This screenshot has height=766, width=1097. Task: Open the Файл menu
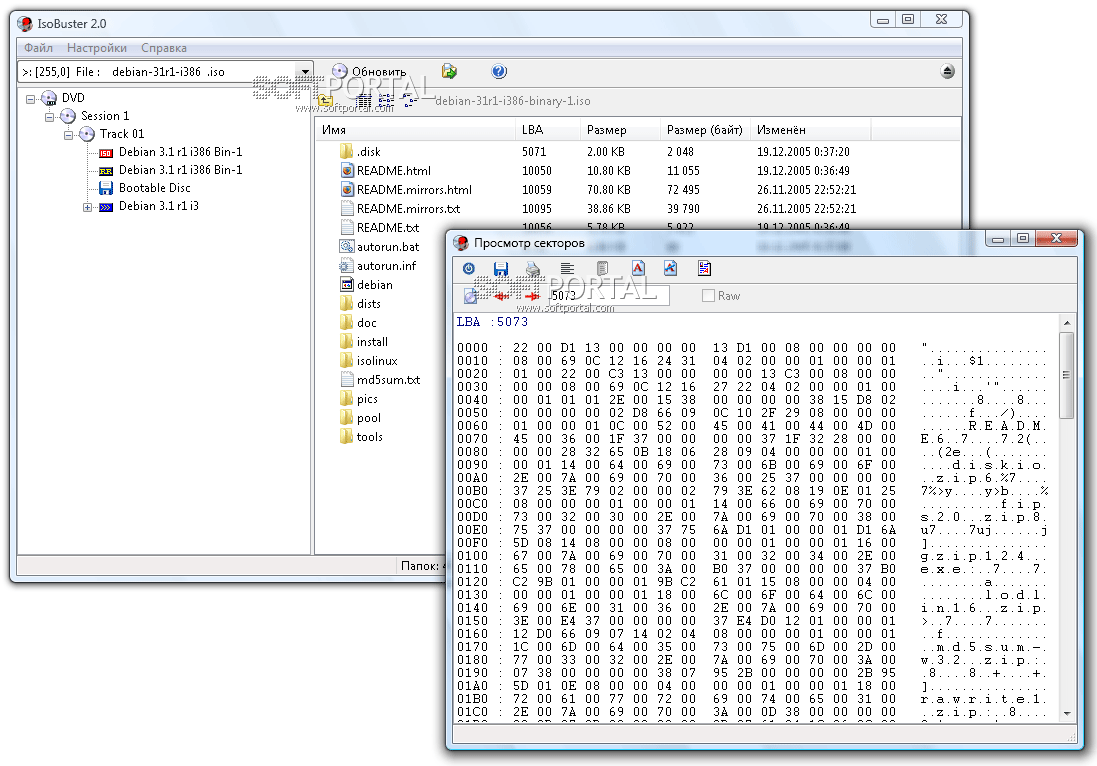[x=38, y=48]
